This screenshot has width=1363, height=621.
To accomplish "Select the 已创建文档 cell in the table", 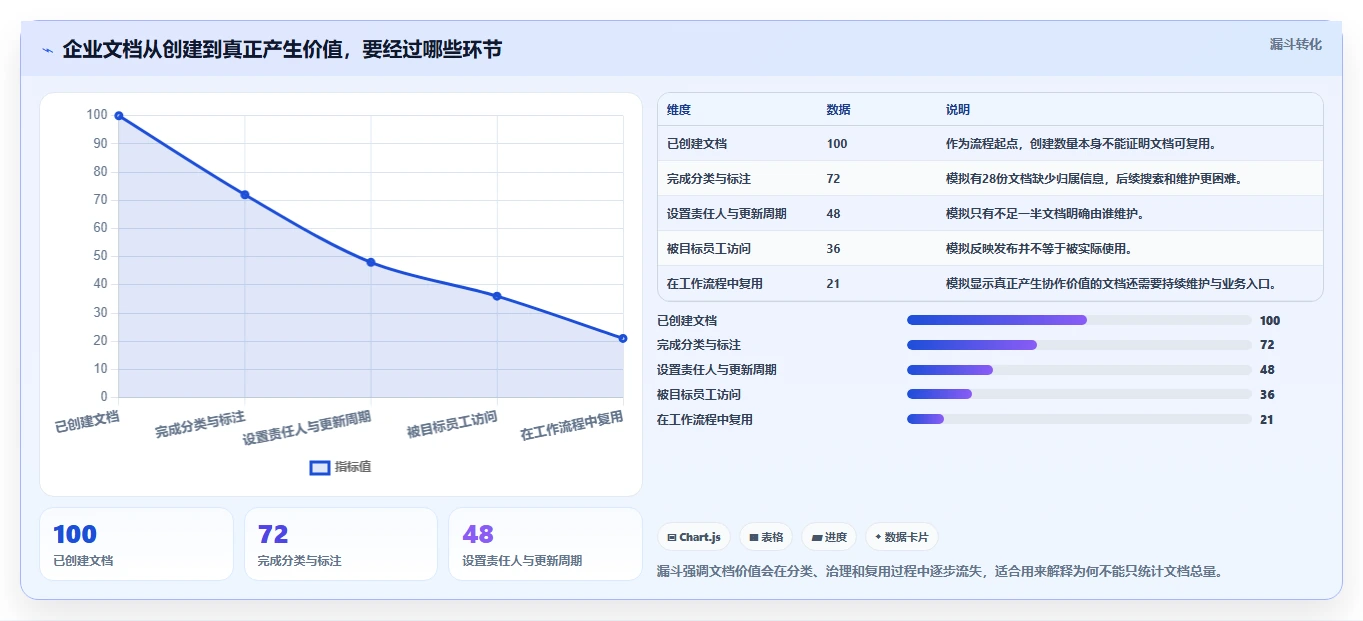I will [x=697, y=144].
